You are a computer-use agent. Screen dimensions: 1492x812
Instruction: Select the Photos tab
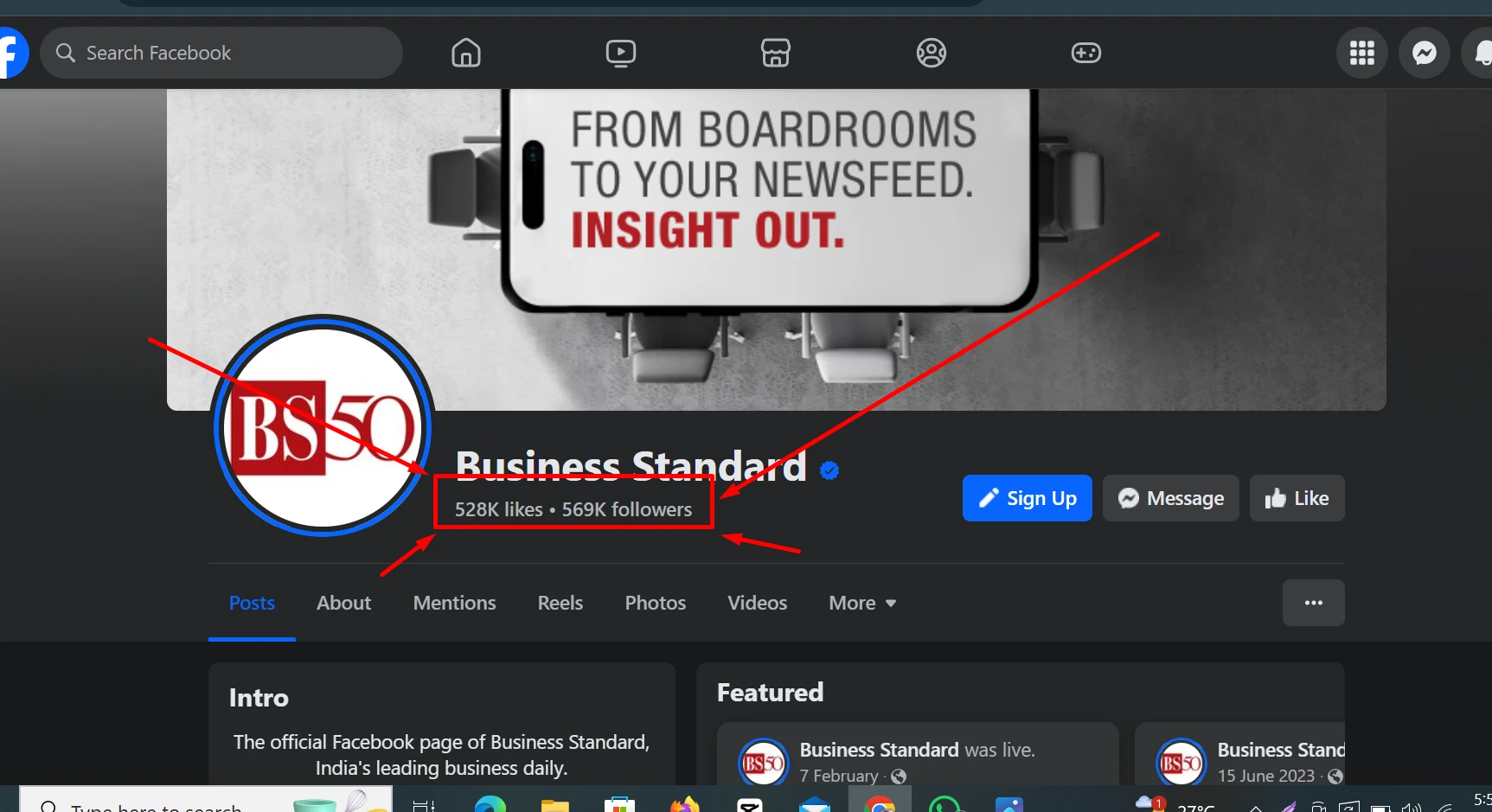pyautogui.click(x=655, y=603)
